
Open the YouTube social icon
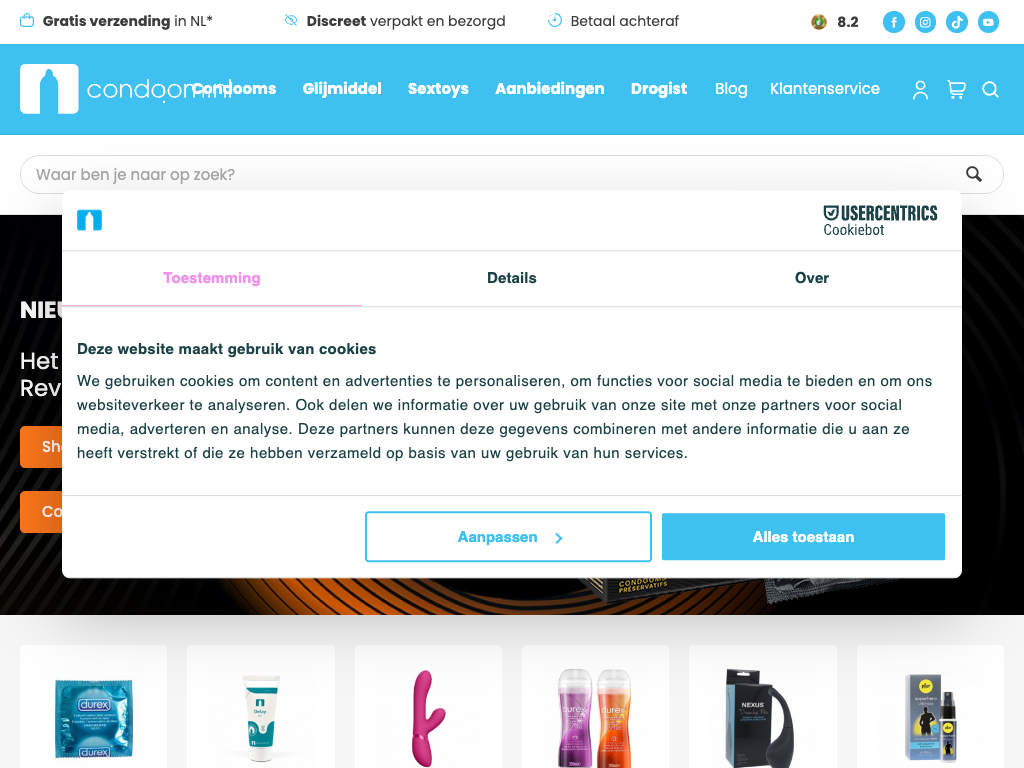[x=988, y=22]
